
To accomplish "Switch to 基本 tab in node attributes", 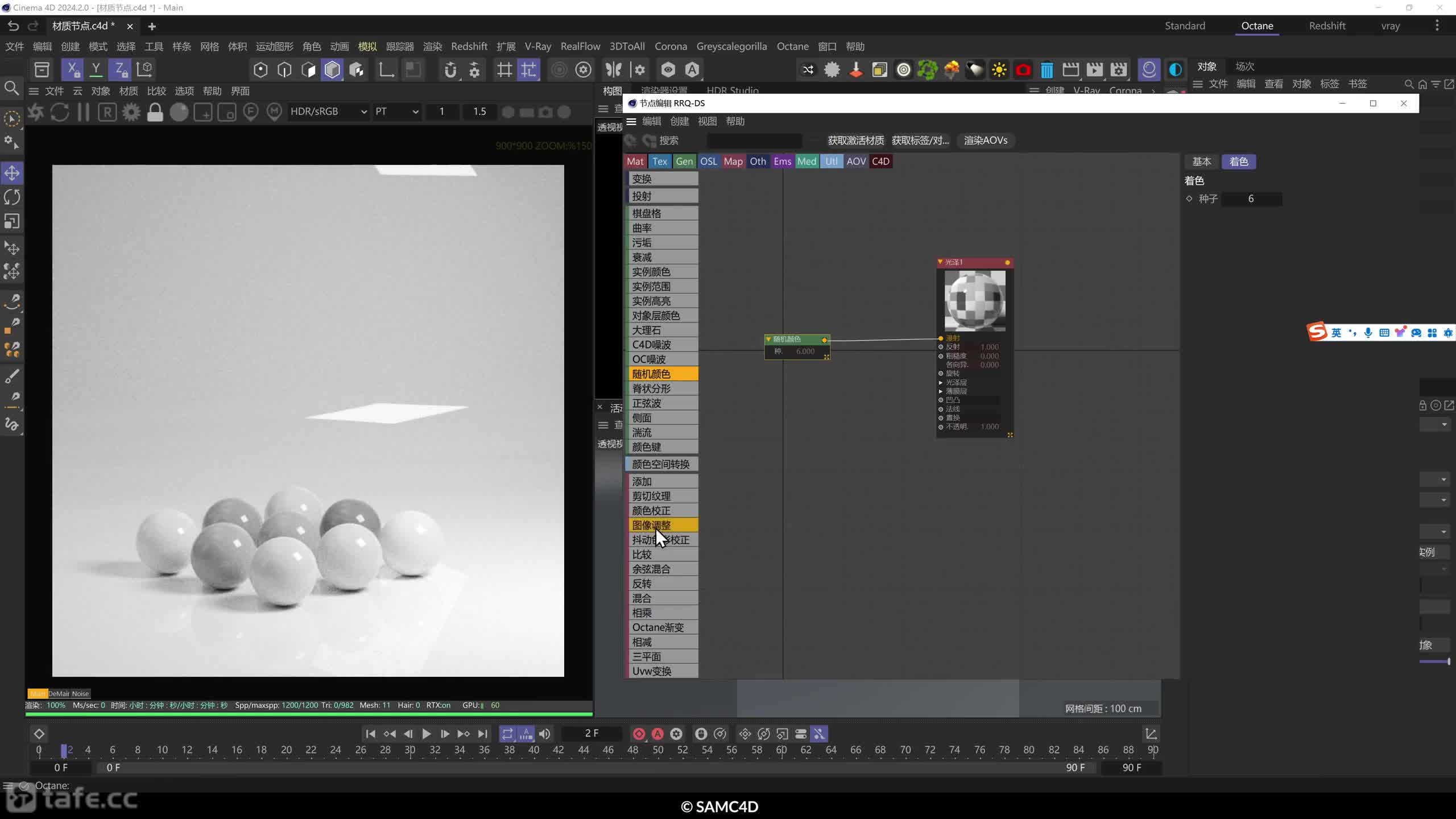I will coord(1202,162).
